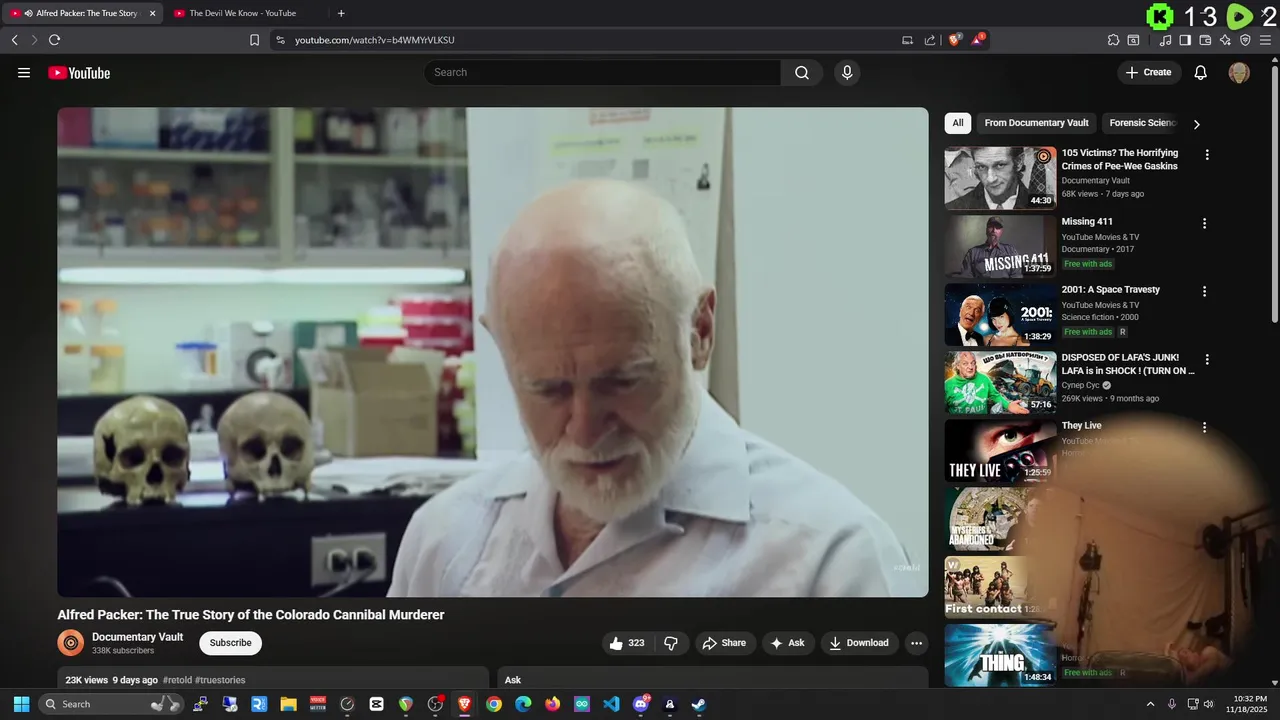This screenshot has height=720, width=1280.
Task: Open Brave Rewards triangle icon
Action: [x=979, y=40]
